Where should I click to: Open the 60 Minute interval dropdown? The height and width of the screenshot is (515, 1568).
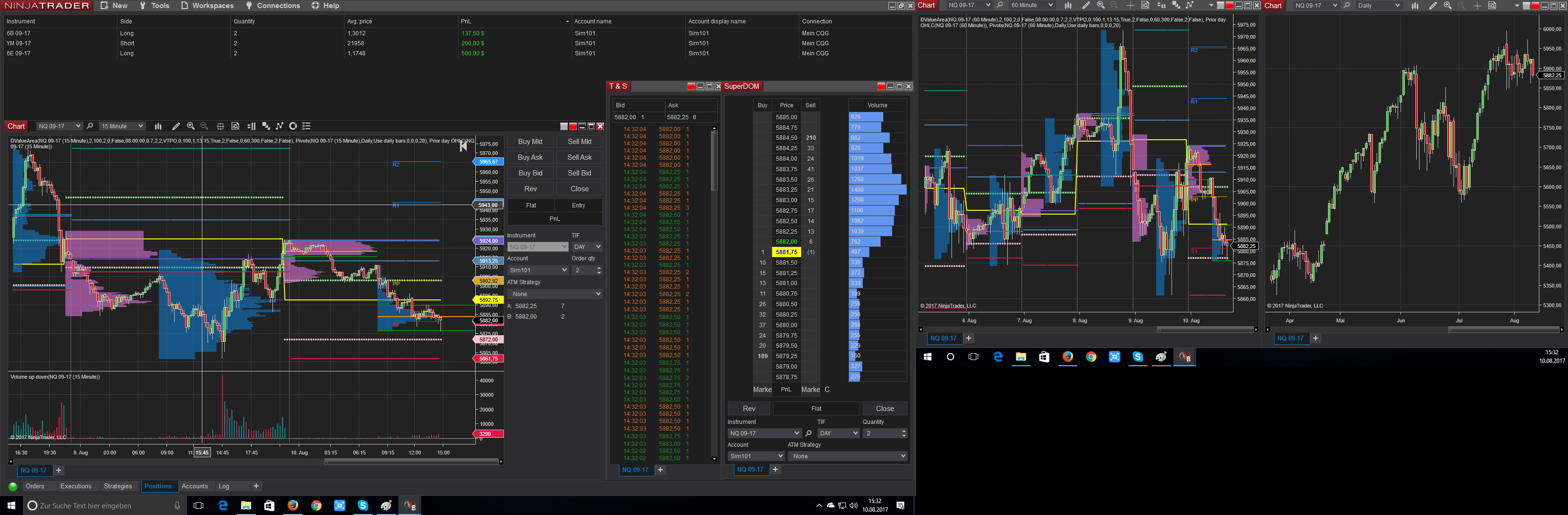(1031, 5)
